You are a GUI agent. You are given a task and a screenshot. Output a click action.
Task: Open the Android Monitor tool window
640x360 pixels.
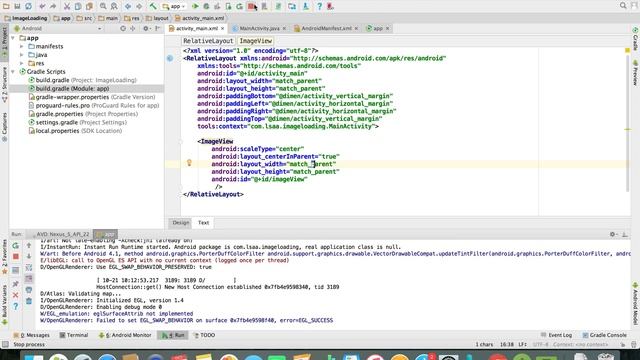[x=125, y=335]
